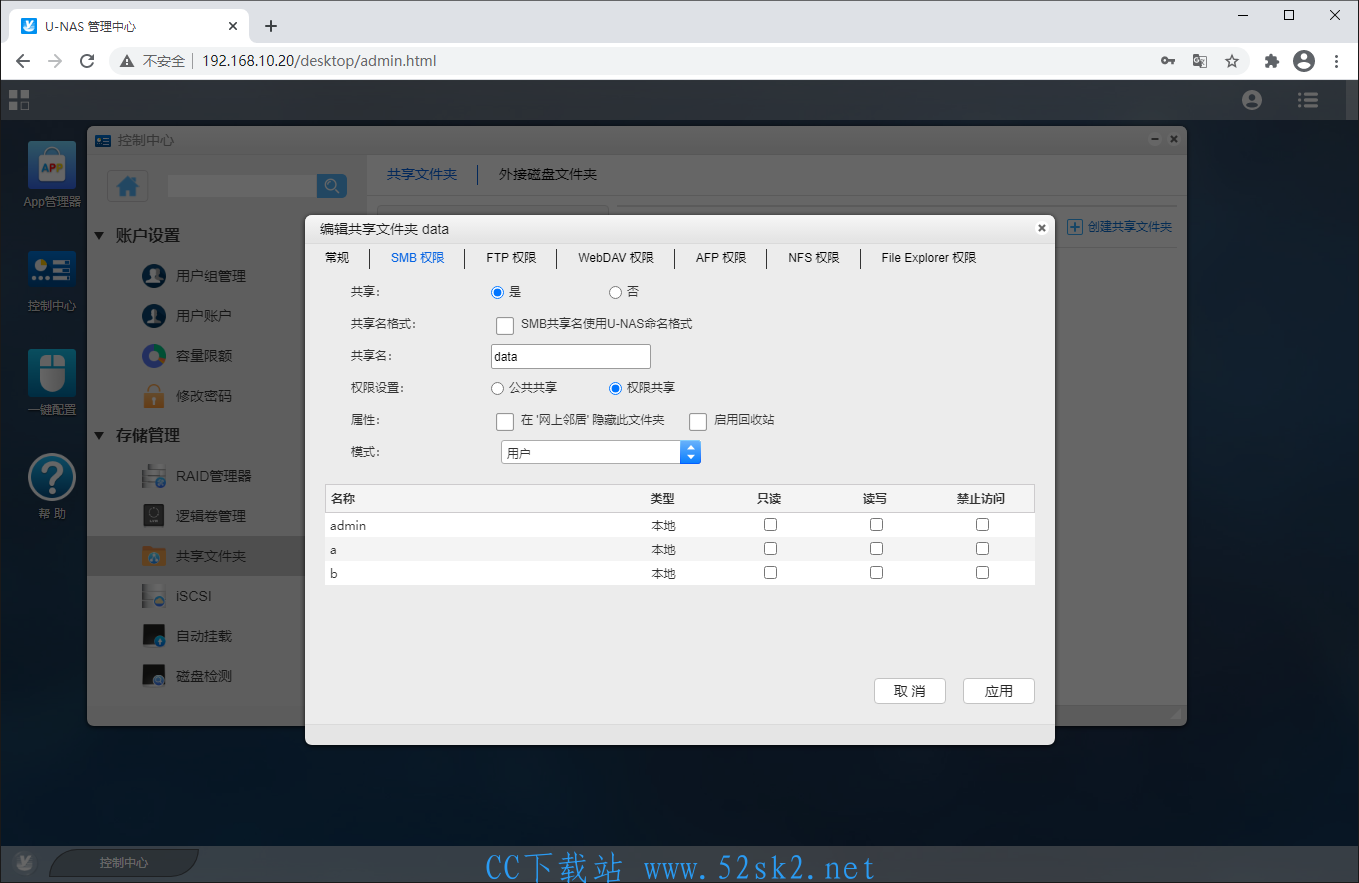Select 共享文件夹 in the sidebar
This screenshot has width=1359, height=883.
point(196,556)
